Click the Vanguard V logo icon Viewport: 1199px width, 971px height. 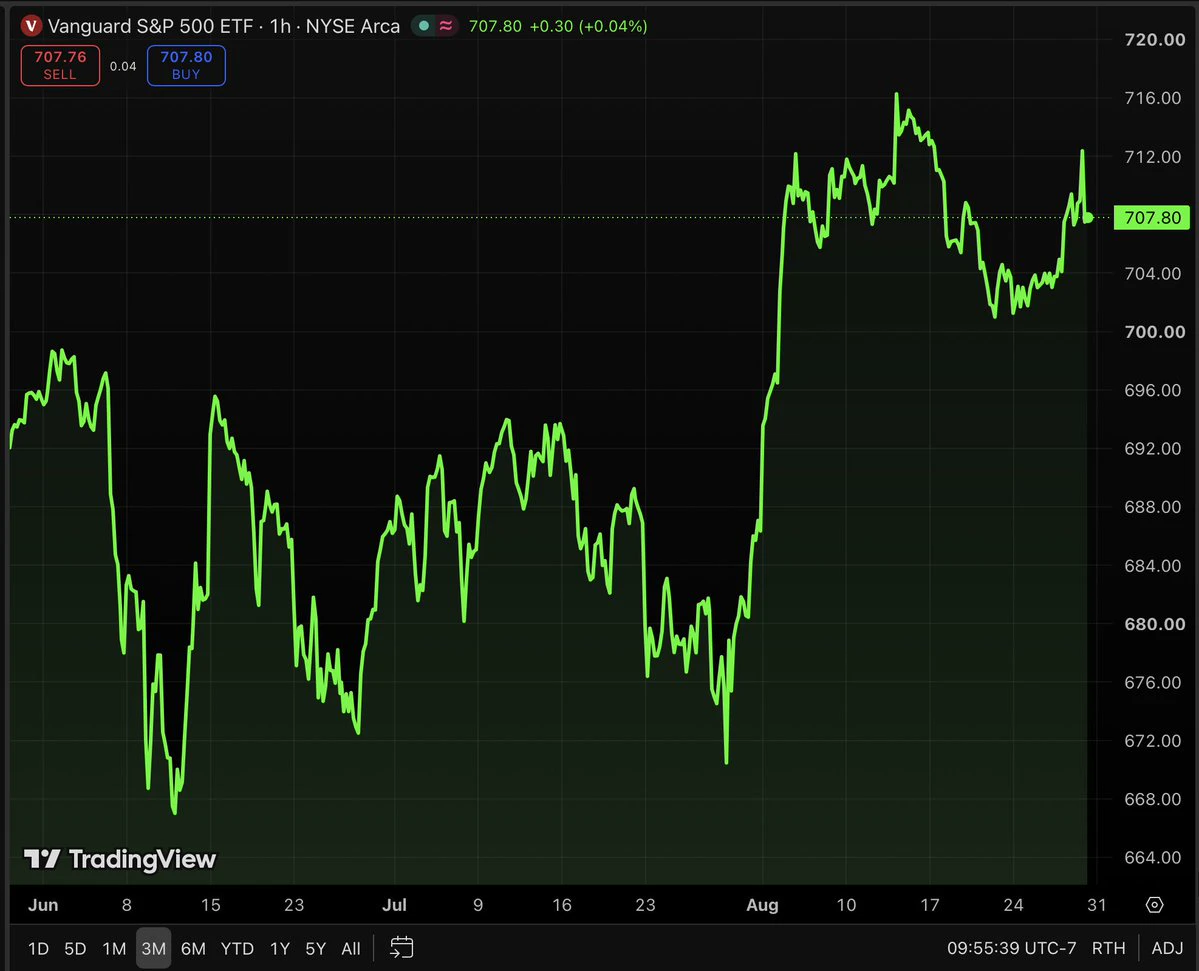point(31,26)
